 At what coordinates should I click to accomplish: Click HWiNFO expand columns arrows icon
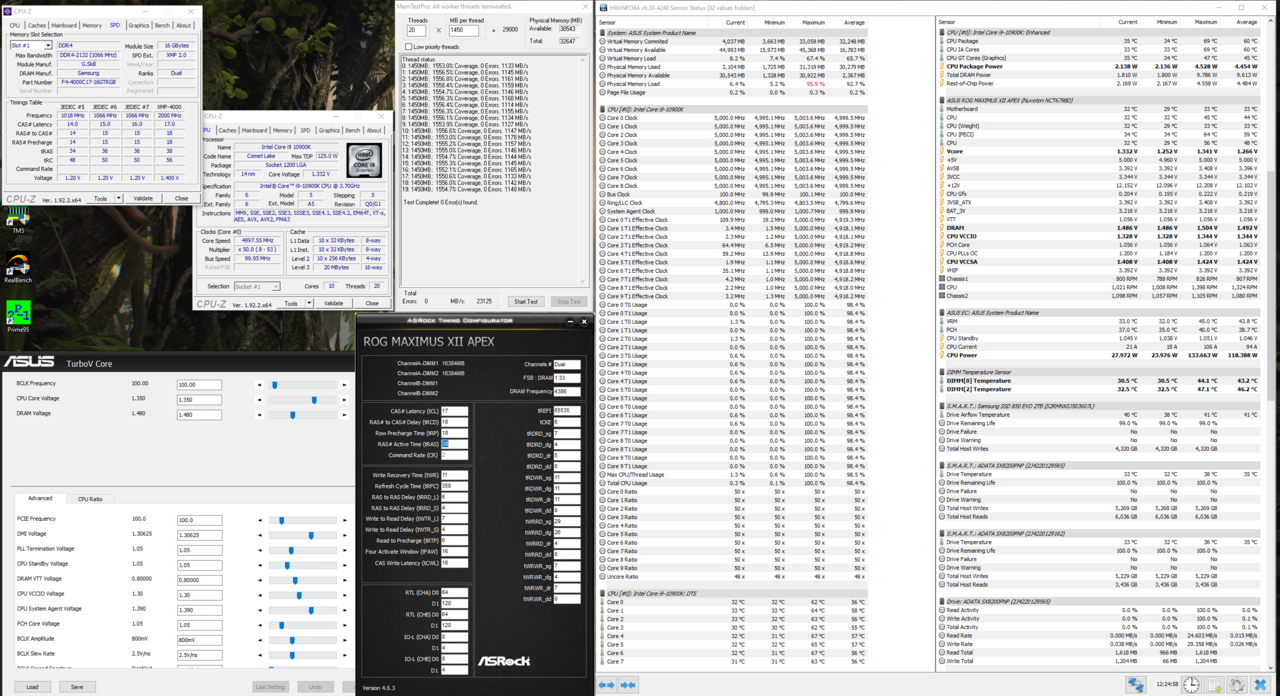coord(607,685)
